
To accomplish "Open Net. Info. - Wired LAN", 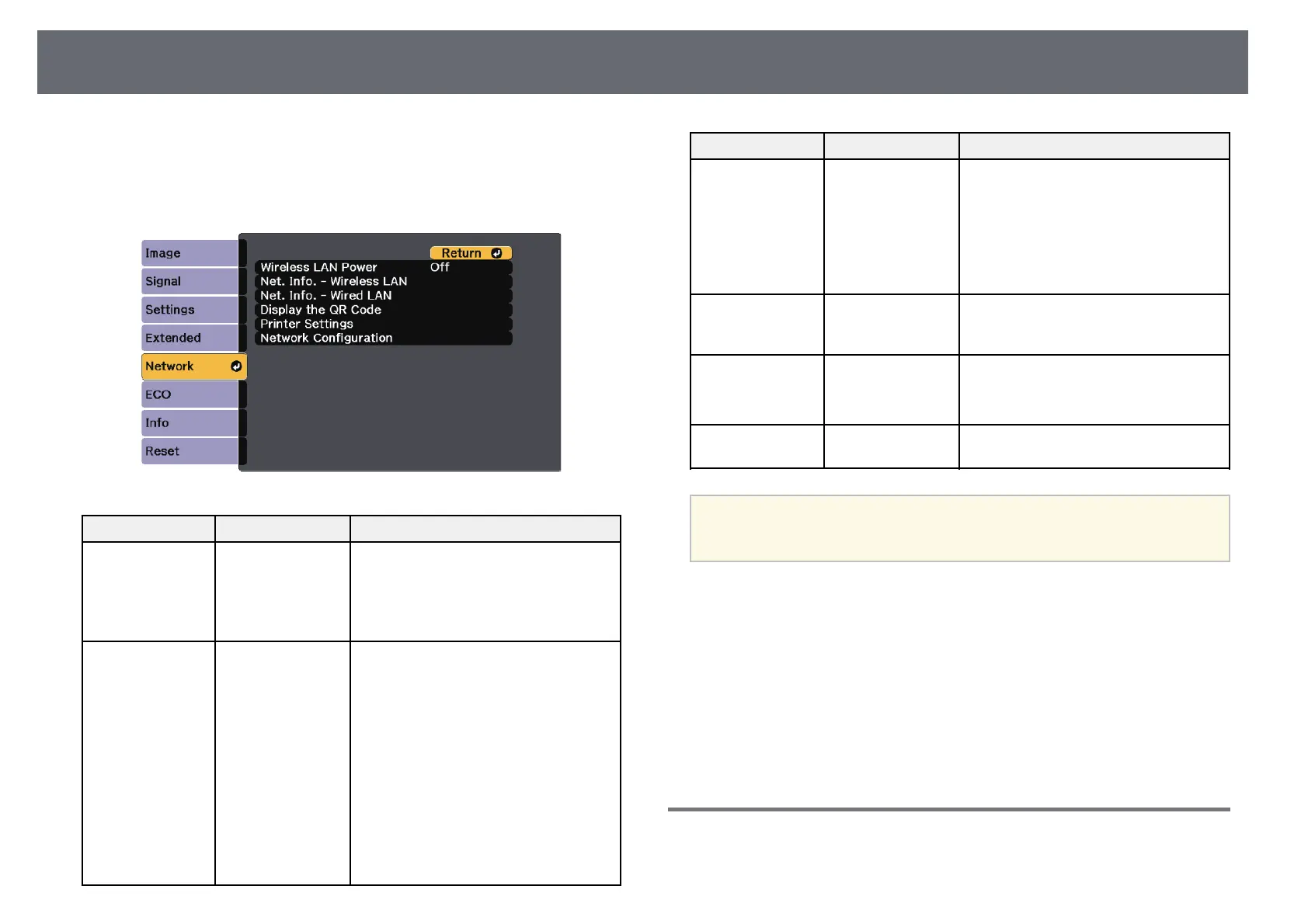I will point(384,296).
